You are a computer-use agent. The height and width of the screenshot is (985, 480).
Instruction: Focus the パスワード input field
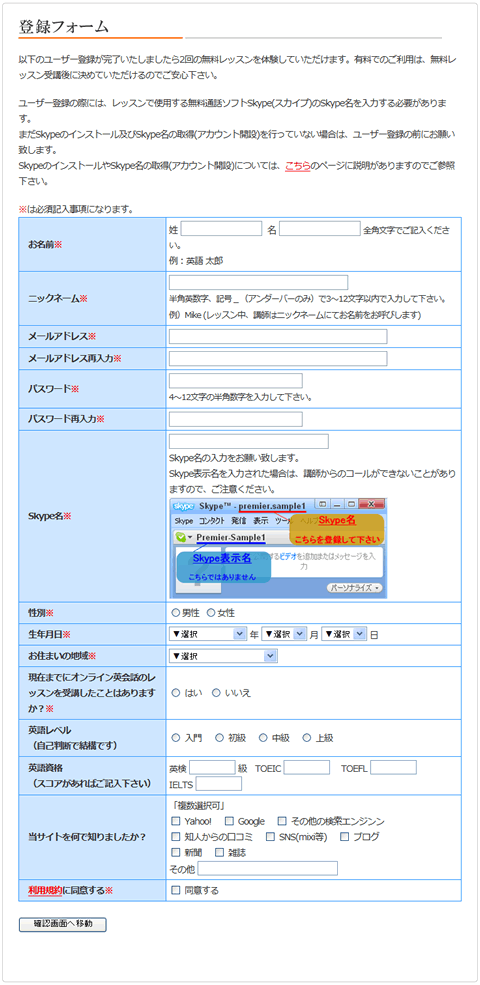pos(236,381)
